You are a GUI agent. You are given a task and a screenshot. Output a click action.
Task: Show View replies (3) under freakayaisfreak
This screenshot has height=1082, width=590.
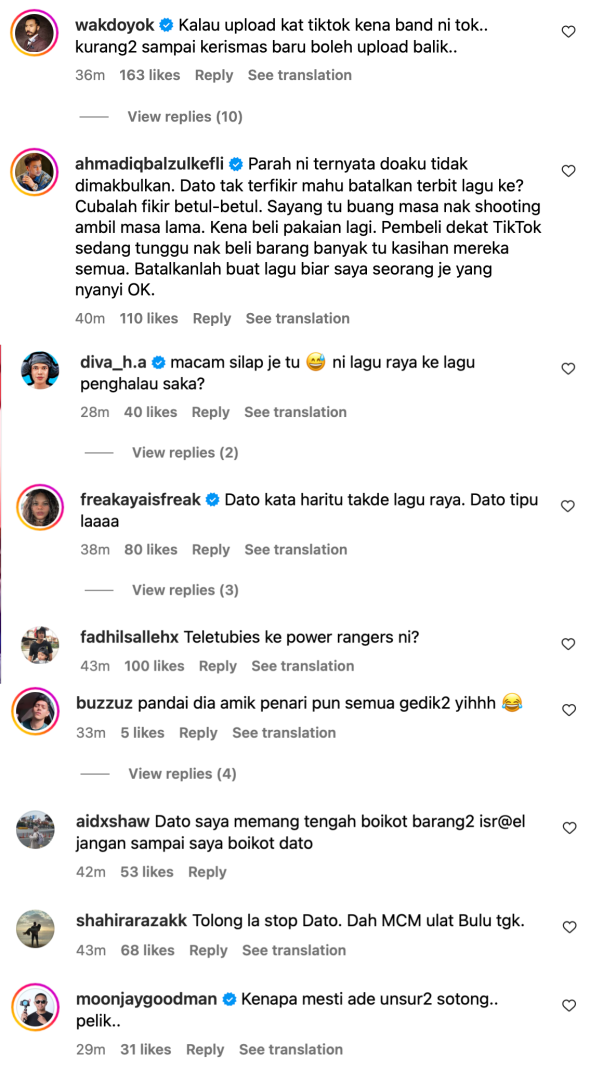tap(185, 590)
